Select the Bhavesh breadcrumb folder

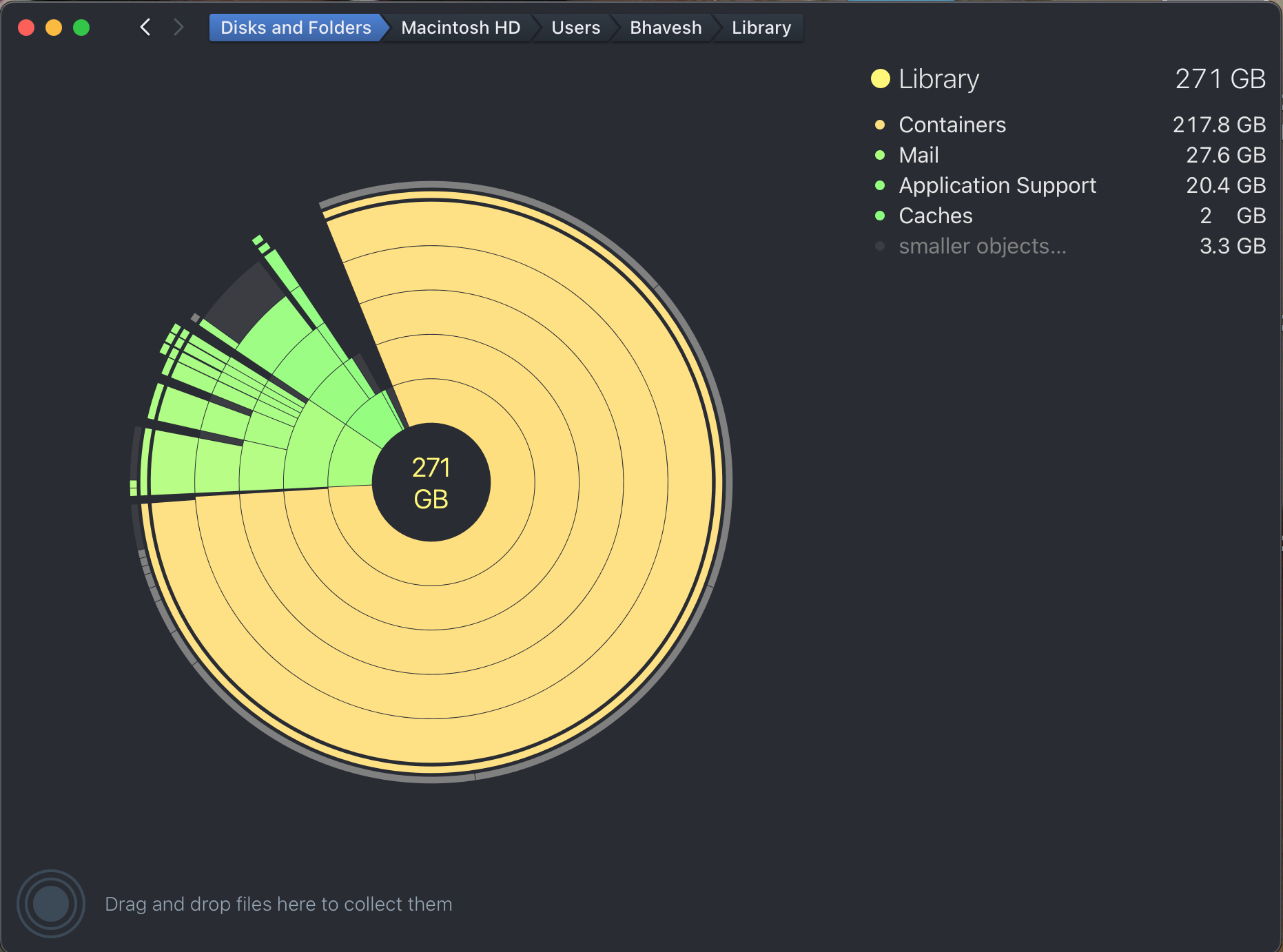coord(666,28)
